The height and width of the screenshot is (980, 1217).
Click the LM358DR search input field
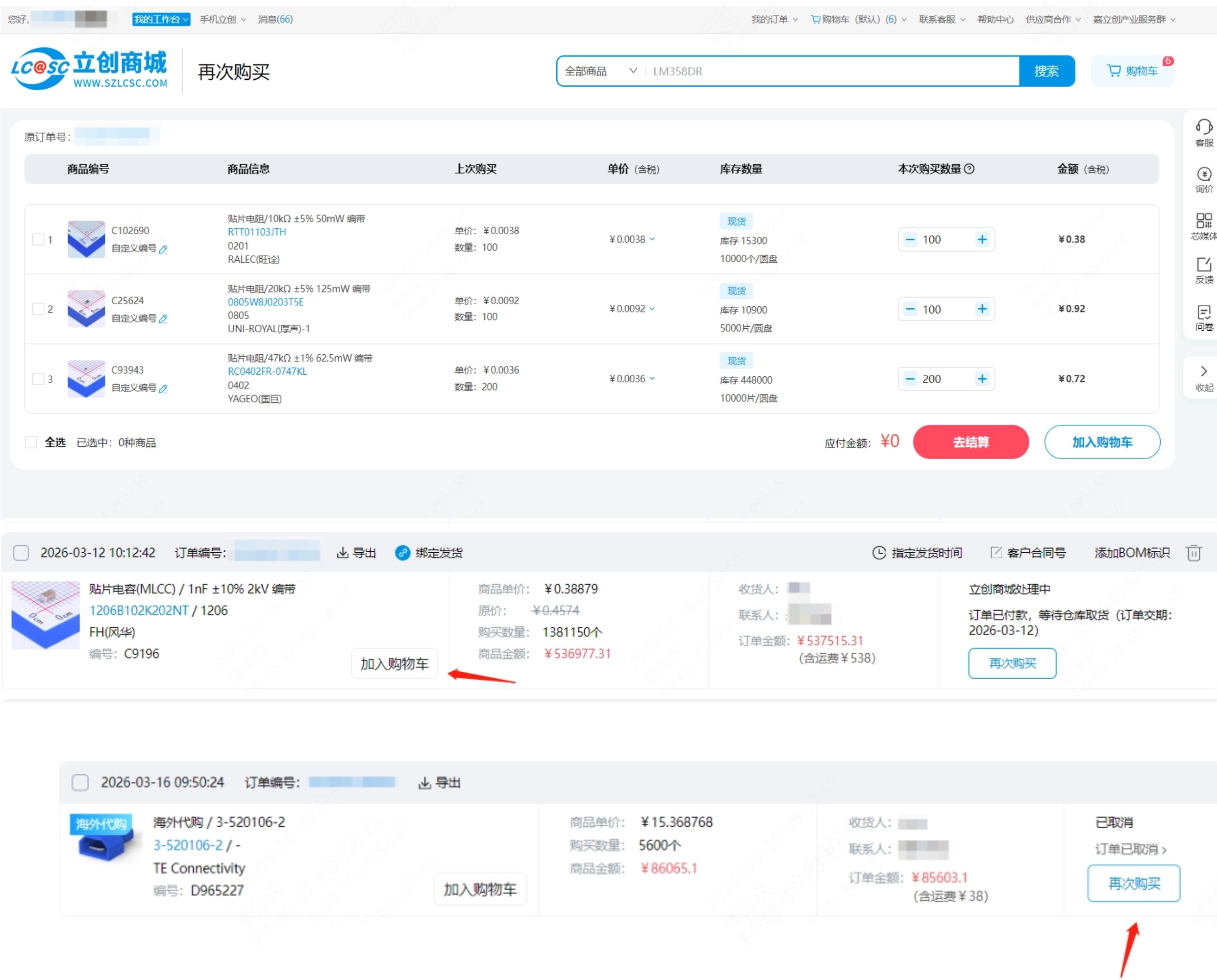coord(830,71)
